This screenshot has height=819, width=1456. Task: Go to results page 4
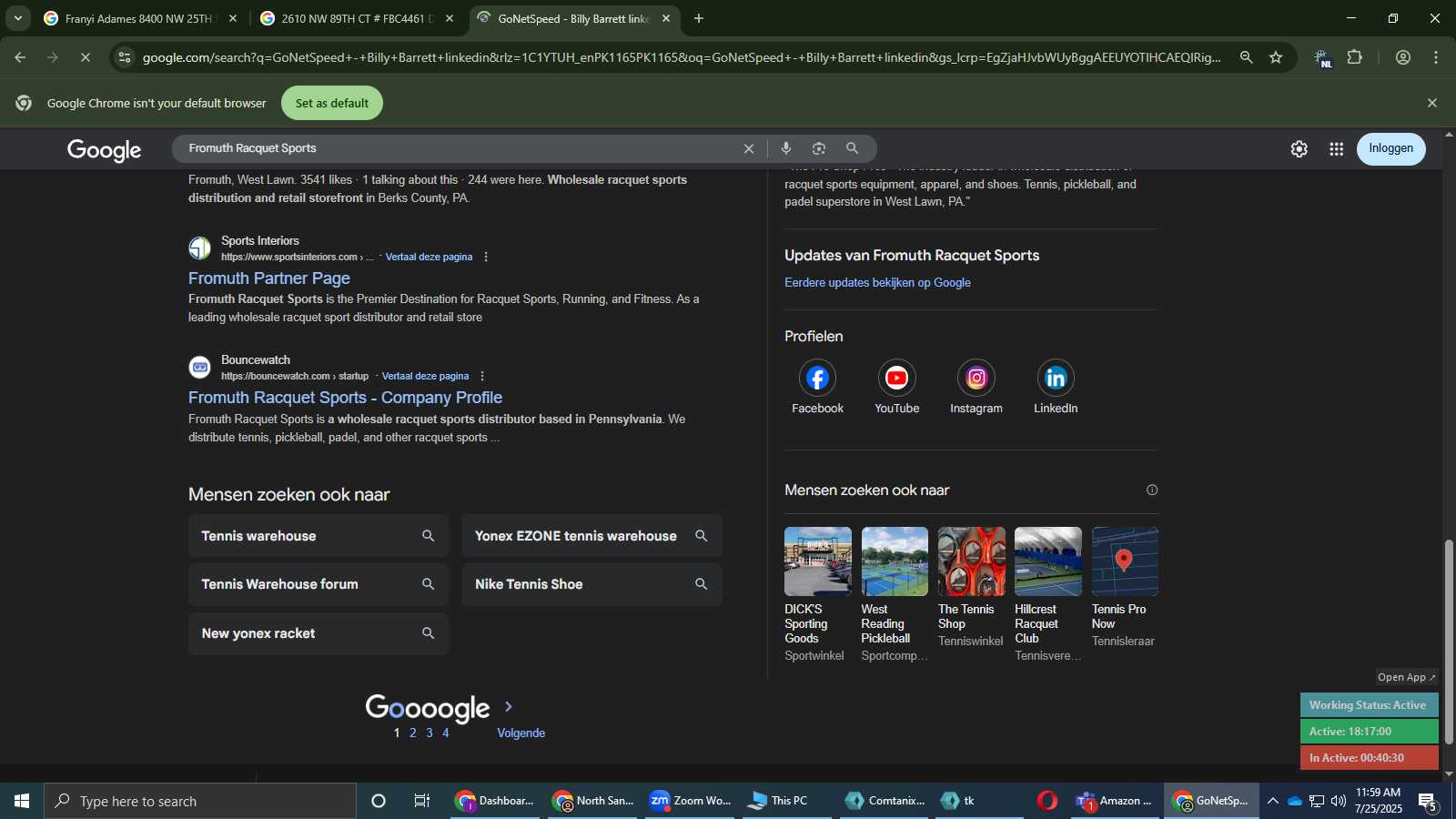[x=446, y=733]
